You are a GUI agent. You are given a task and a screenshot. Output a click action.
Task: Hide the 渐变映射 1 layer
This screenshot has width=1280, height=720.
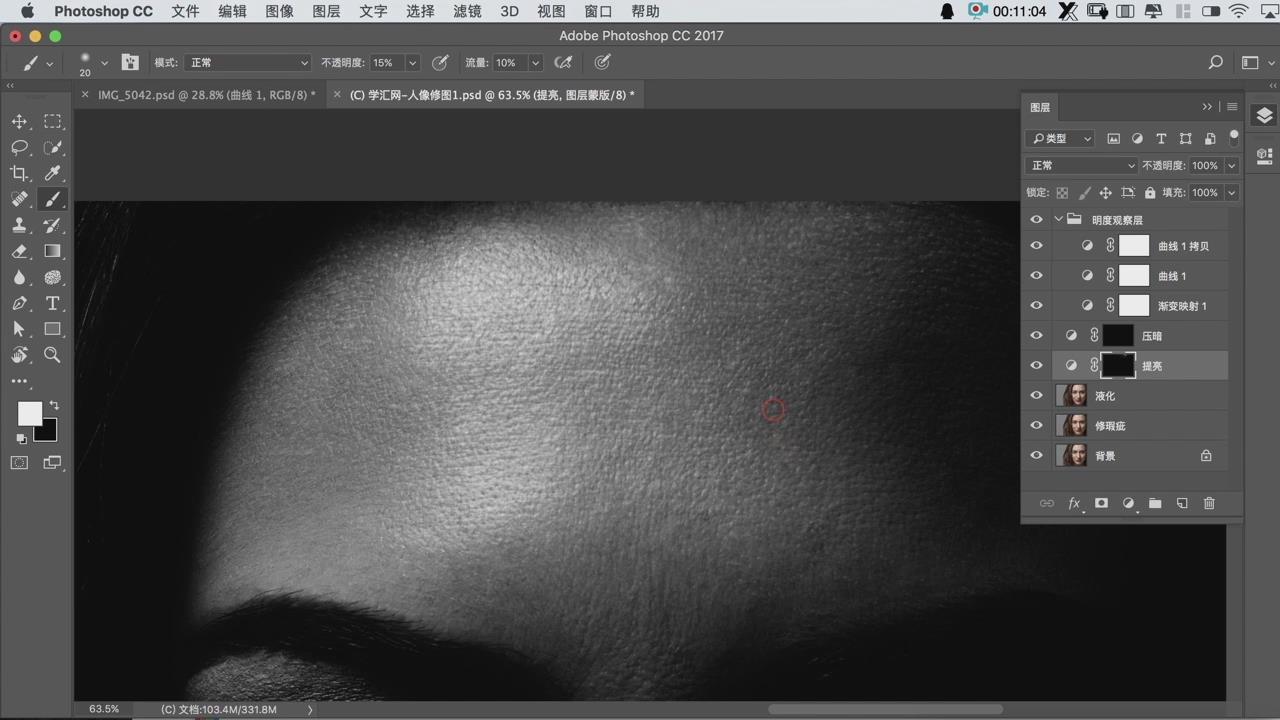(1036, 305)
